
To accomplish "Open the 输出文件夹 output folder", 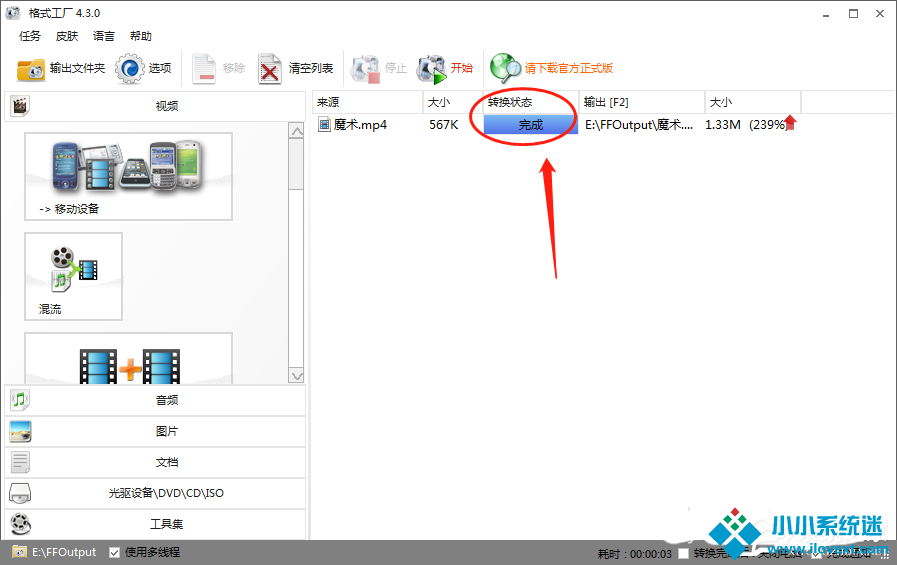I will (x=60, y=69).
